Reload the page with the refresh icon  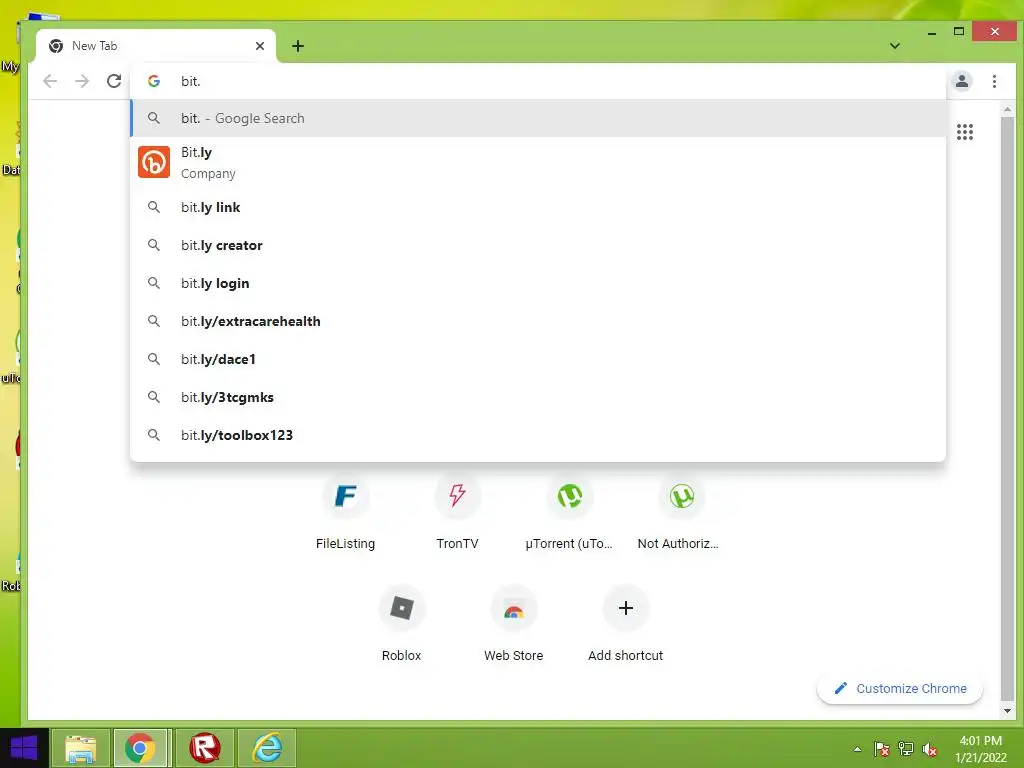[x=114, y=81]
